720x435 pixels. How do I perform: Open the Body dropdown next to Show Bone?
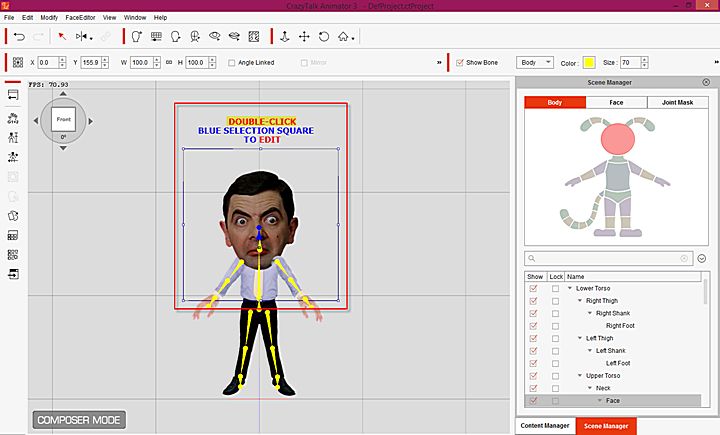[x=535, y=63]
